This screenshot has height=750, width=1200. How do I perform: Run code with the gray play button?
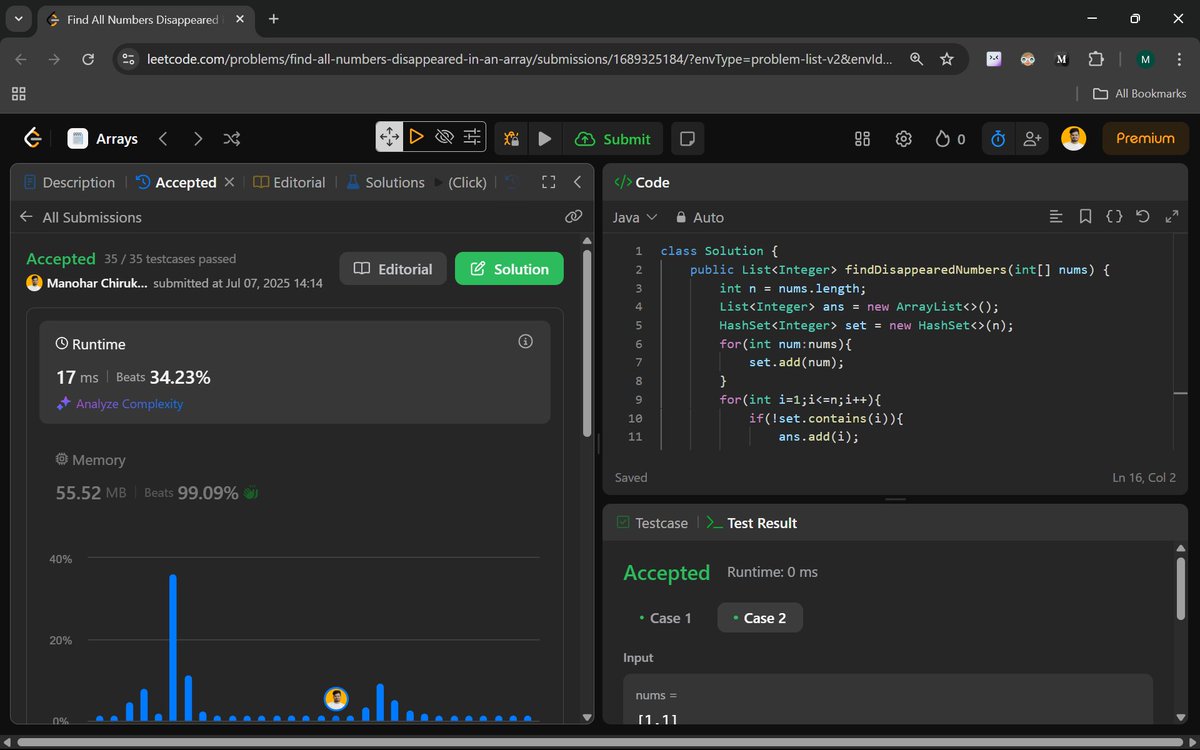click(x=544, y=139)
